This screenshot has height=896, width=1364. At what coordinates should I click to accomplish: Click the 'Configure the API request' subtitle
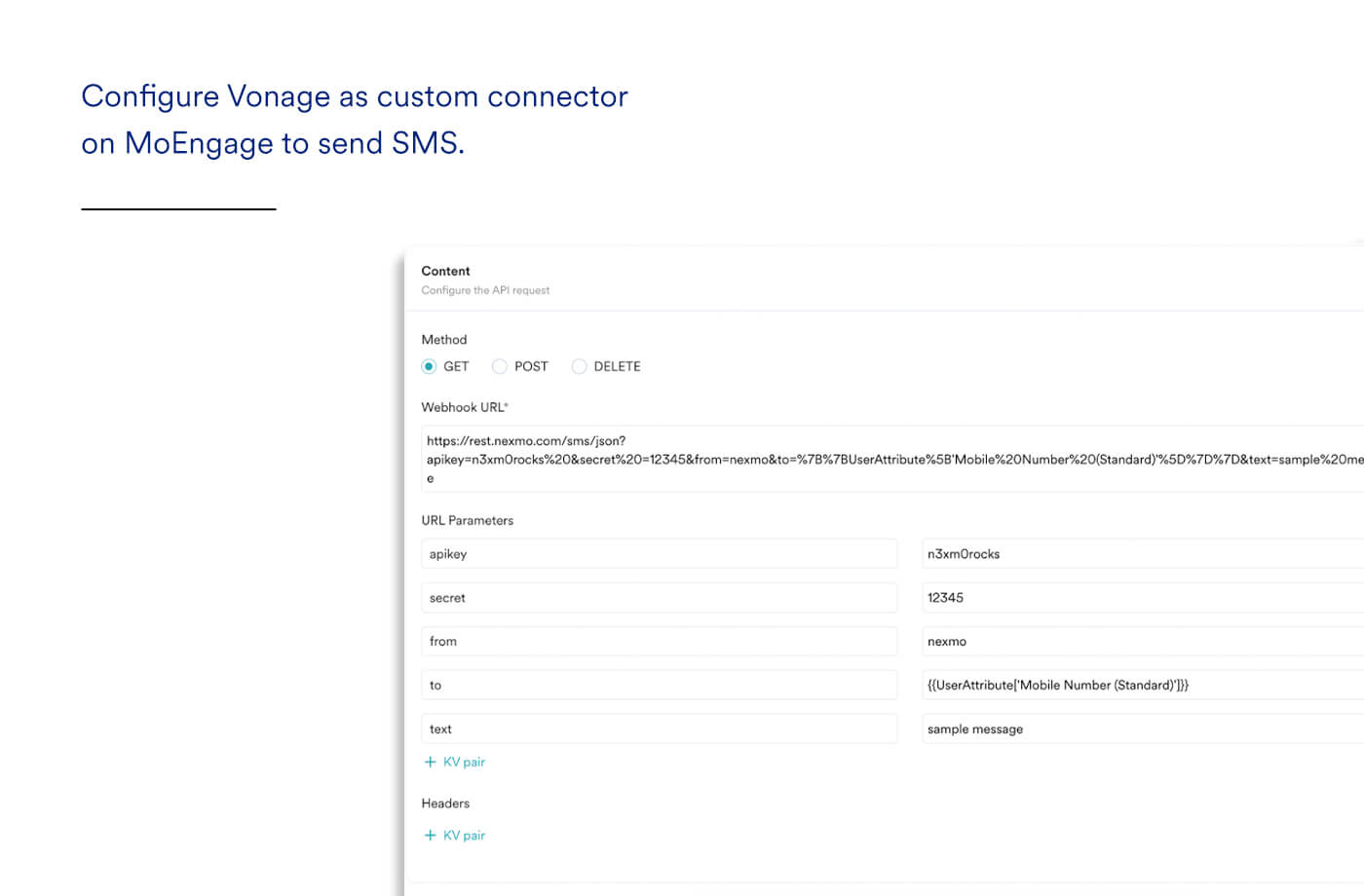[485, 290]
